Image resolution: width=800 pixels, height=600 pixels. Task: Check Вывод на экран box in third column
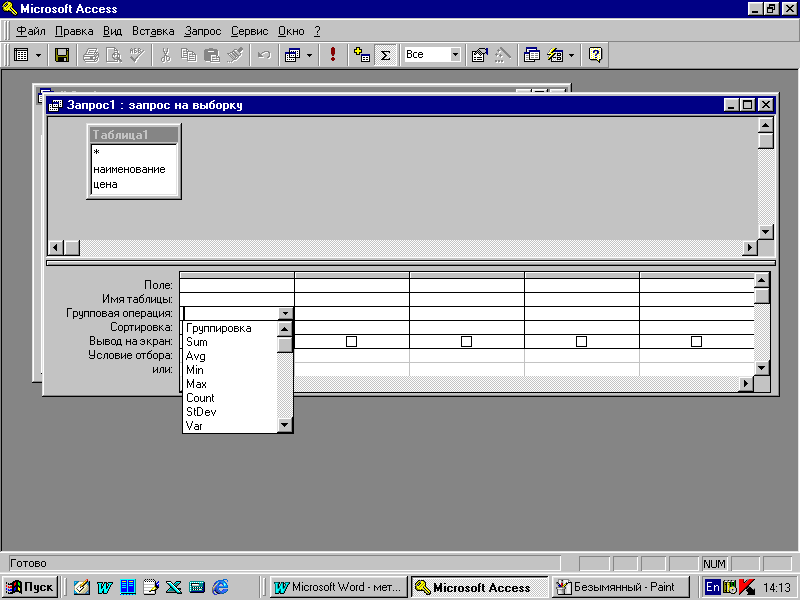click(466, 341)
